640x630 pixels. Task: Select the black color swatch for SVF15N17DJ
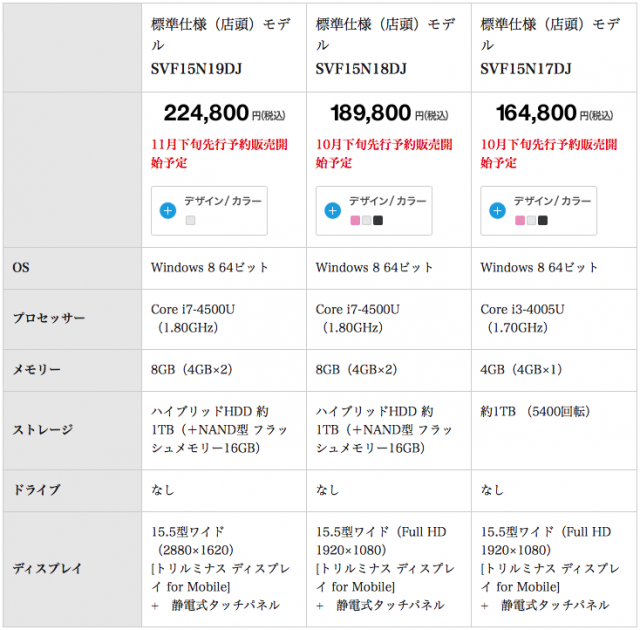point(542,221)
